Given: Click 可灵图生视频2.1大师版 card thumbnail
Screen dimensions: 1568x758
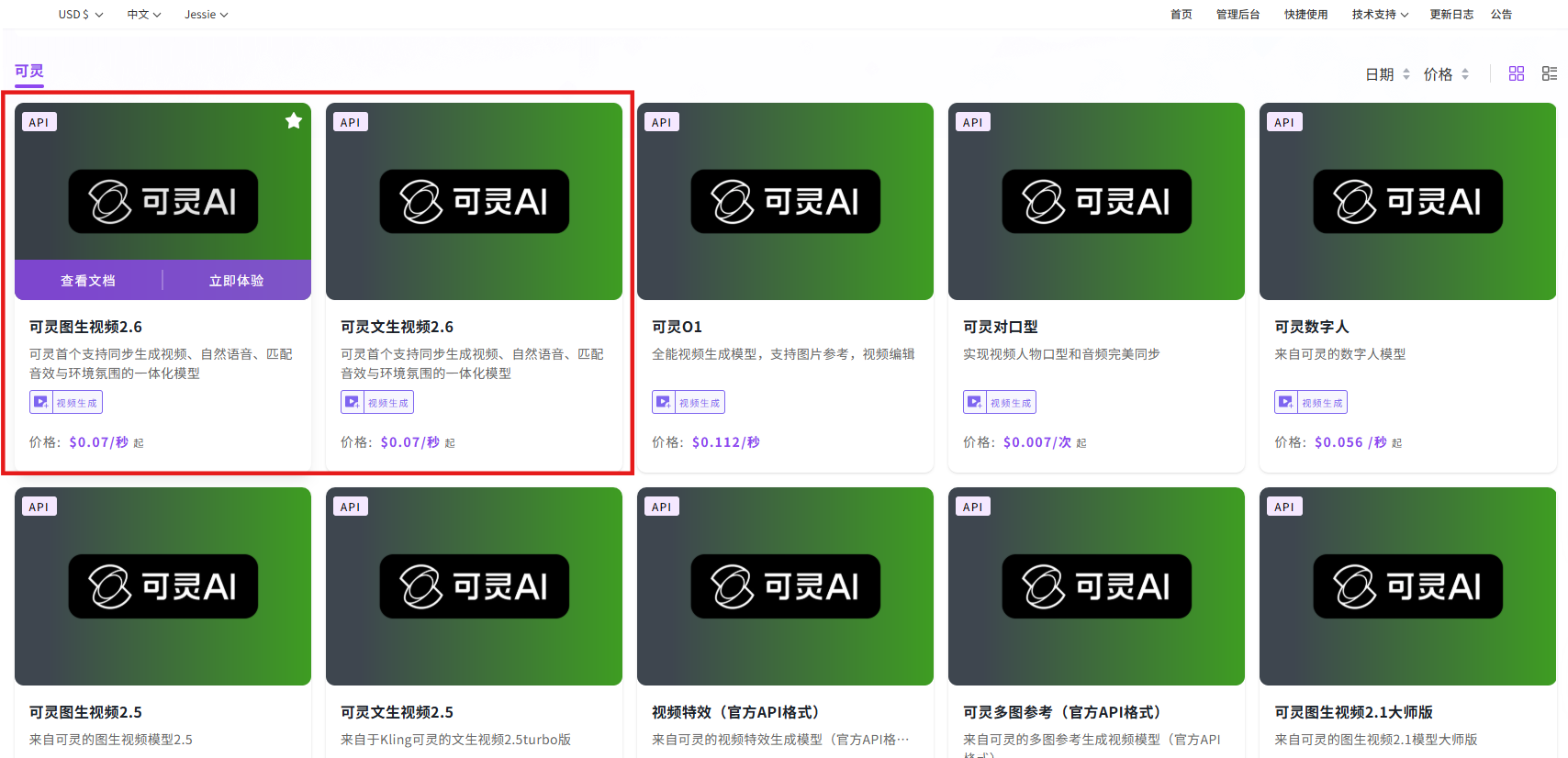Looking at the screenshot, I should (x=1407, y=586).
